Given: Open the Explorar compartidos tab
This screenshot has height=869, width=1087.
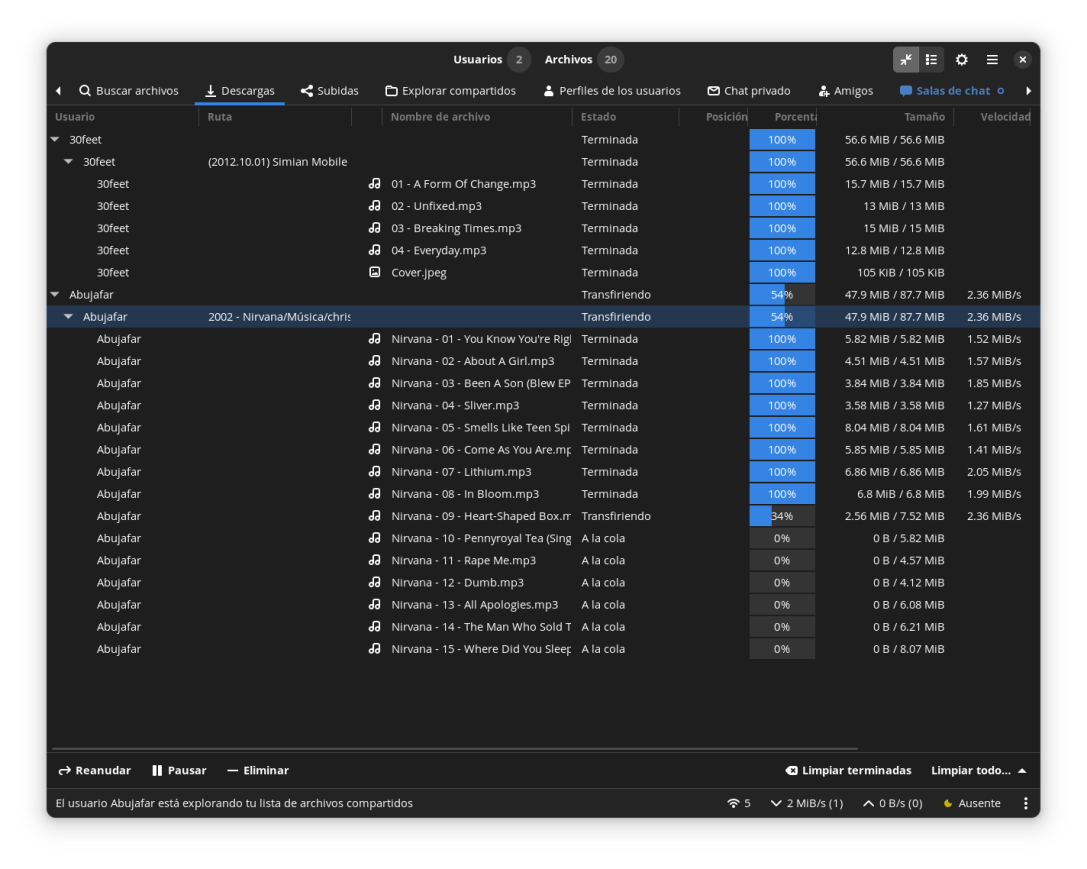Looking at the screenshot, I should [x=451, y=91].
